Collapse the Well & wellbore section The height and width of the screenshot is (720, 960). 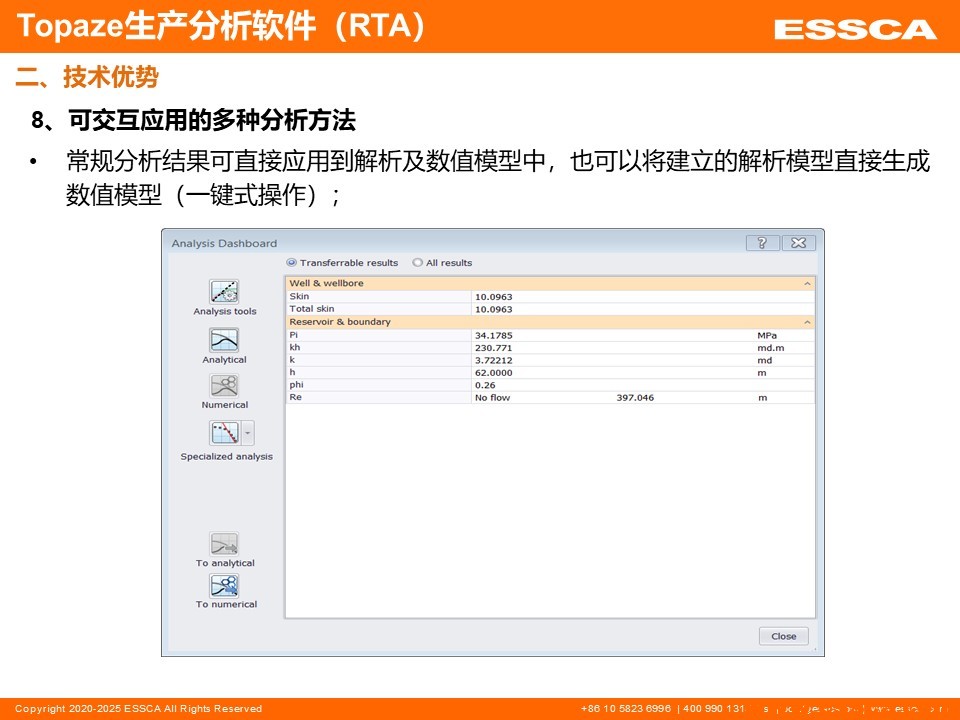pyautogui.click(x=807, y=284)
